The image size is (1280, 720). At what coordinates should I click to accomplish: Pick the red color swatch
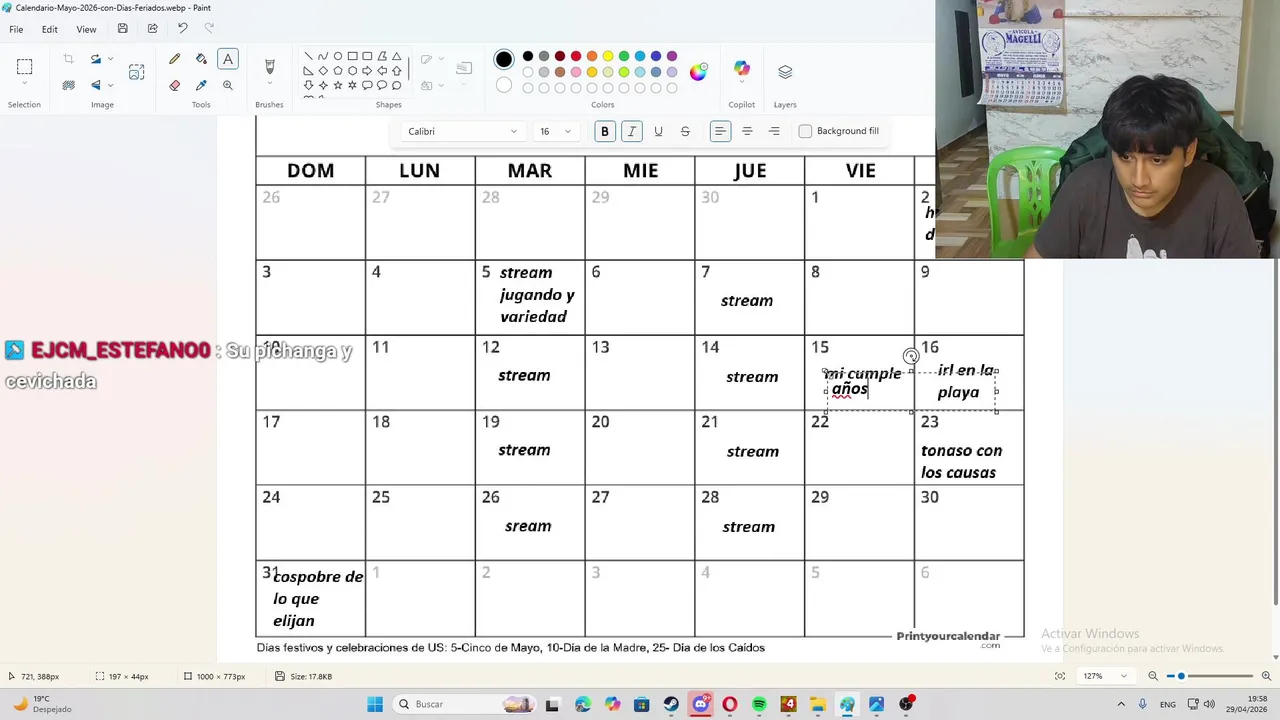576,56
